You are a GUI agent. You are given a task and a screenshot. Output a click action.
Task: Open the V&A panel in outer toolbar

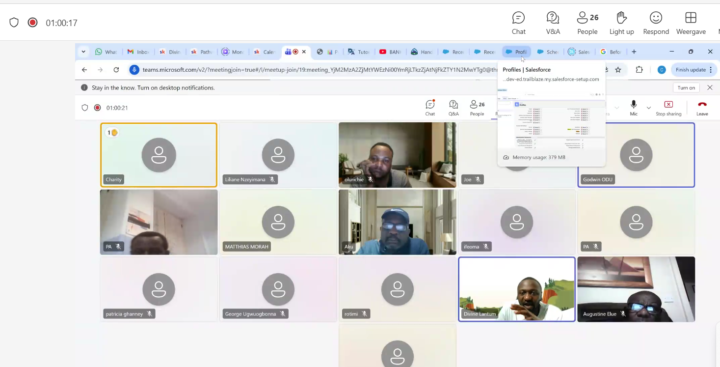point(553,23)
